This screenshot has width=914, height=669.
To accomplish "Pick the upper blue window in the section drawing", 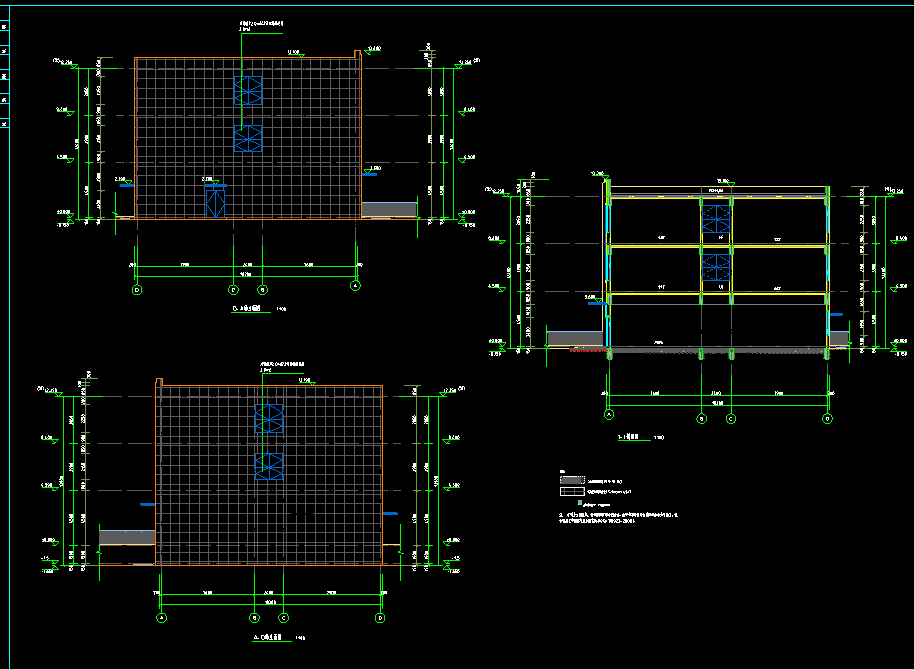I will pyautogui.click(x=715, y=218).
